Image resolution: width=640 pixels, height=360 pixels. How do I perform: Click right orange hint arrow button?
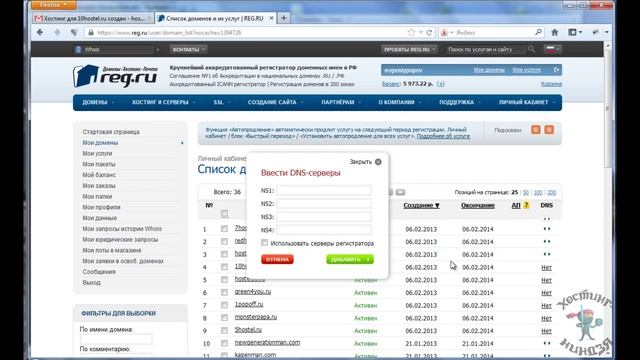click(x=549, y=130)
